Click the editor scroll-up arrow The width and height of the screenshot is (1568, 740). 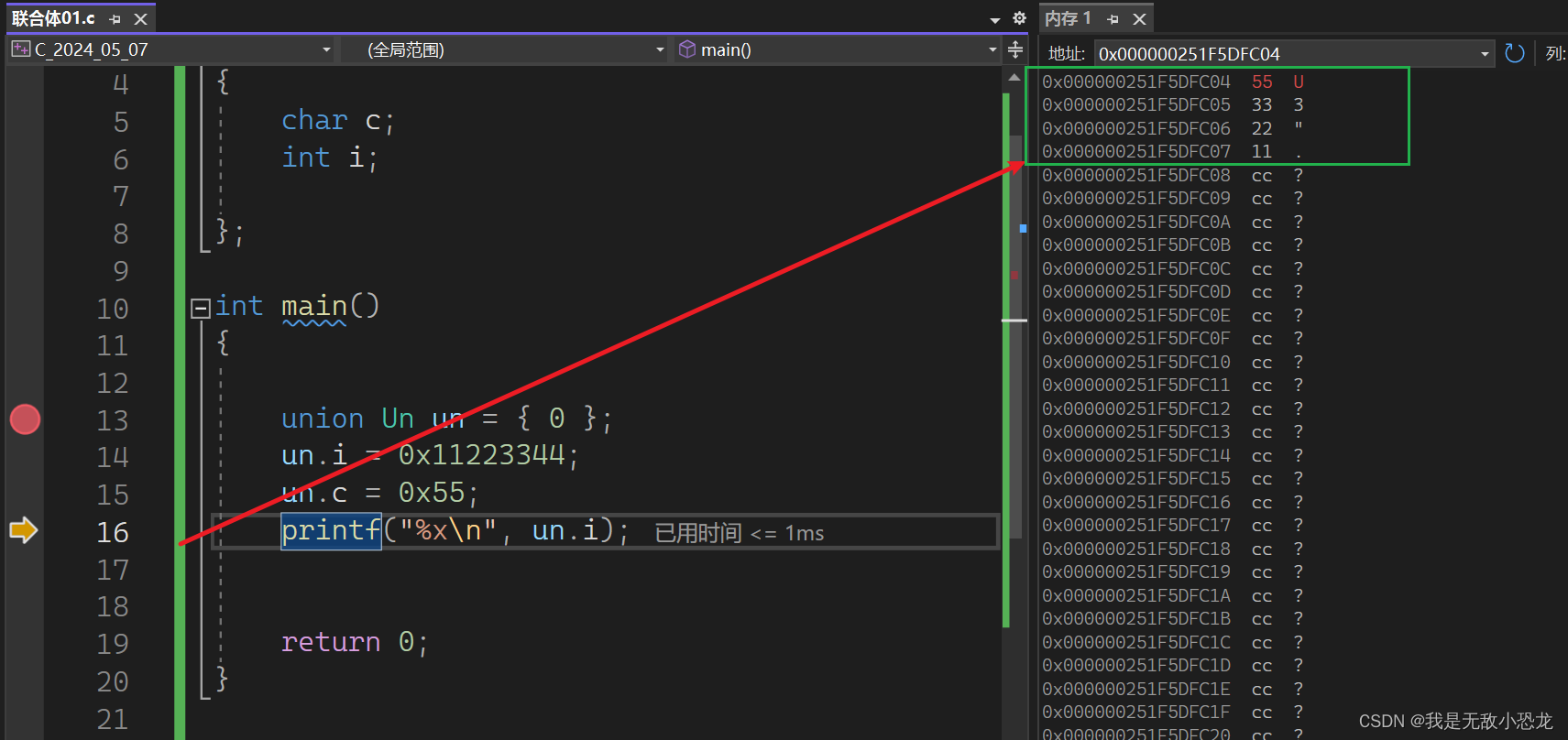[x=1014, y=78]
